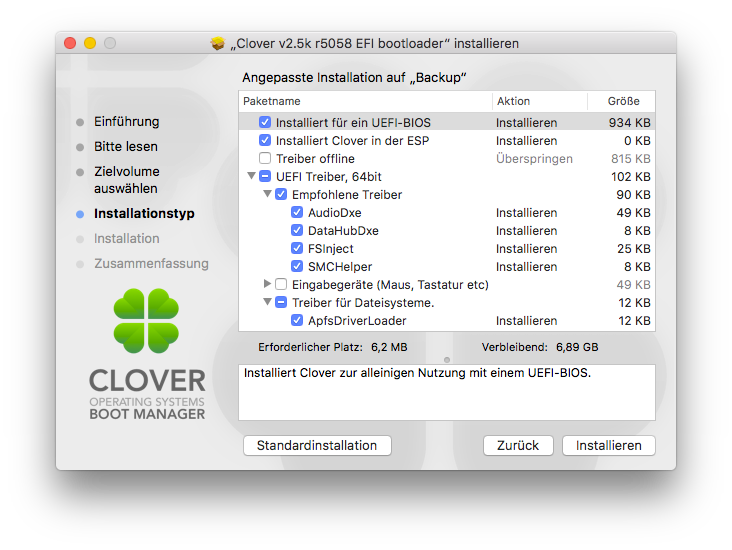Select the 'Zusammenfassung' step
Image resolution: width=732 pixels, height=550 pixels.
pos(151,263)
